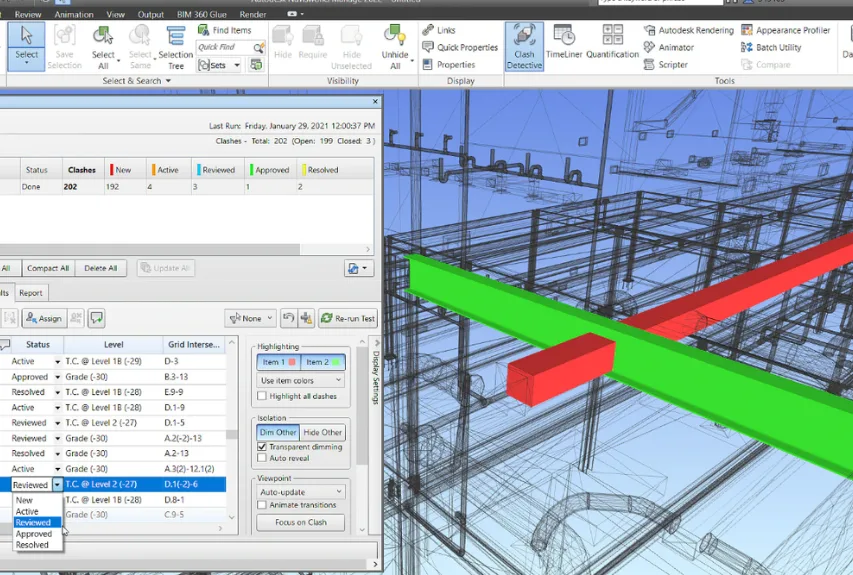The width and height of the screenshot is (853, 575).
Task: Open the BIM 360 Glue tab
Action: coord(201,15)
